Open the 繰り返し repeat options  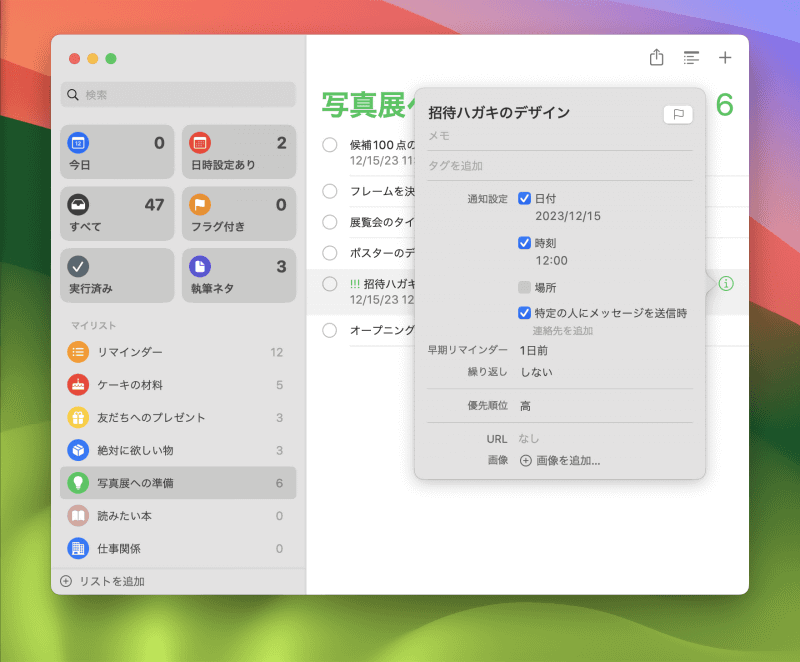537,371
